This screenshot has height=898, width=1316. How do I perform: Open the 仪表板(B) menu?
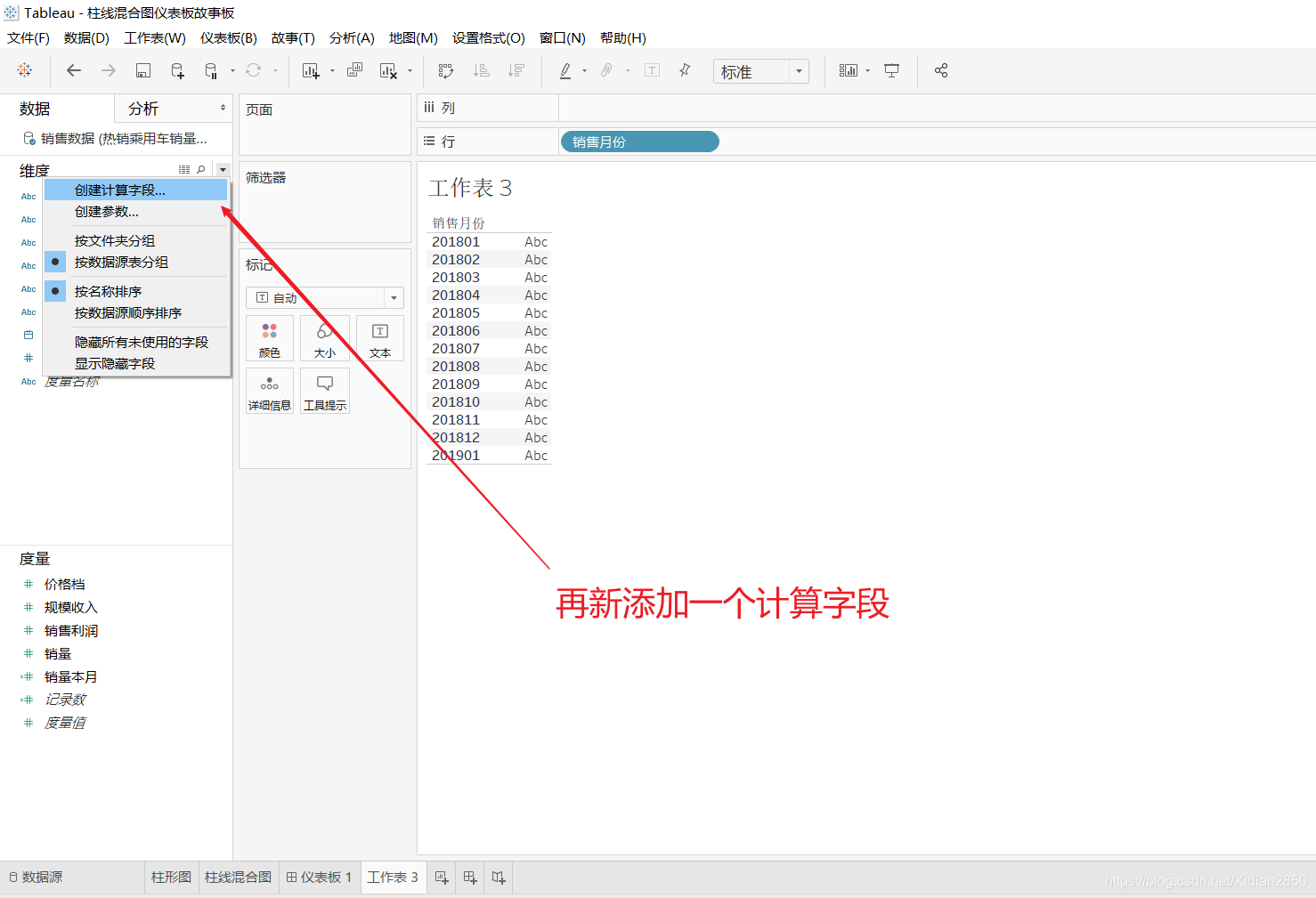[229, 38]
